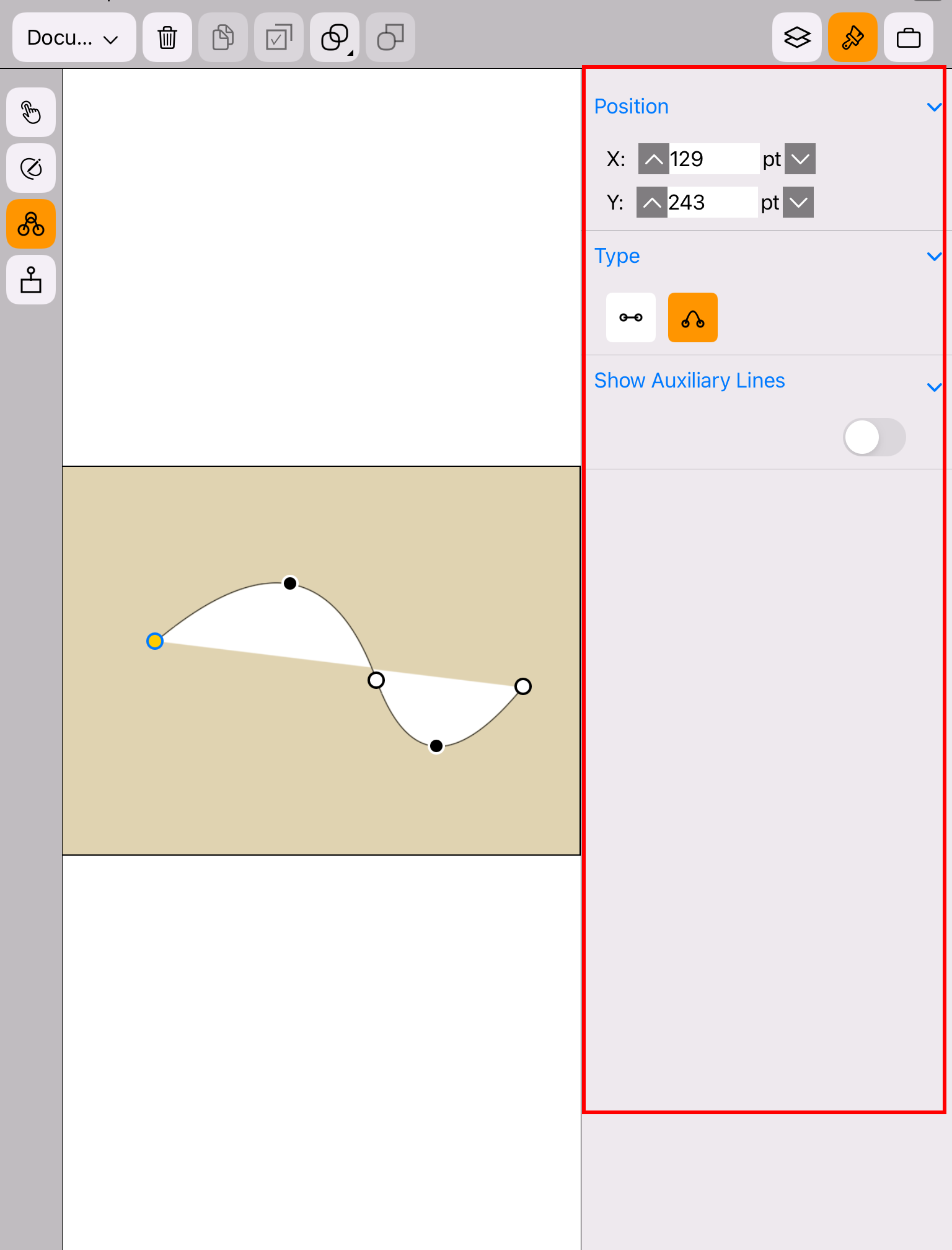
Task: Open the briefcase library icon
Action: [909, 38]
